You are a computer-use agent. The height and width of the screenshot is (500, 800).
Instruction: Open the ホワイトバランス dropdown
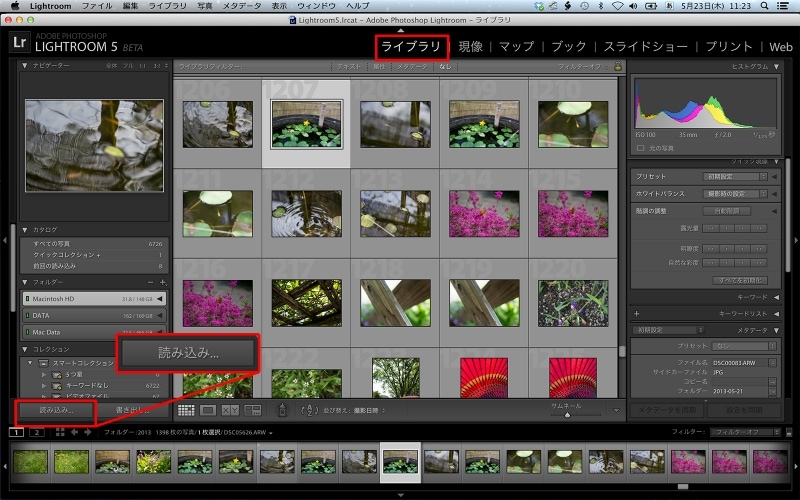click(x=735, y=193)
